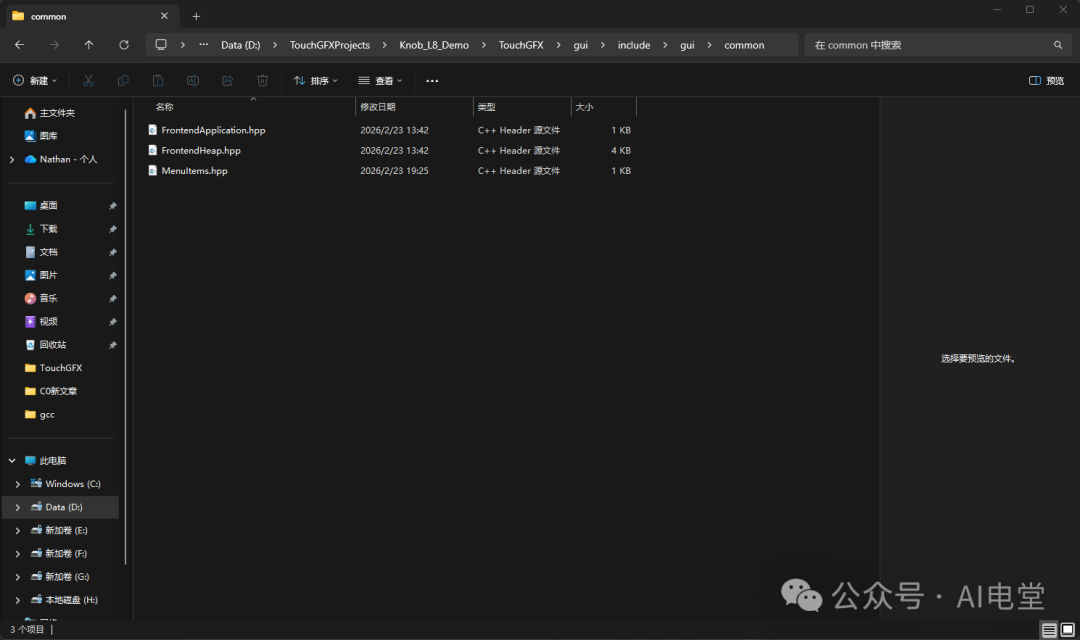This screenshot has width=1080, height=640.
Task: Open chevron after include in breadcrumb
Action: pos(665,45)
